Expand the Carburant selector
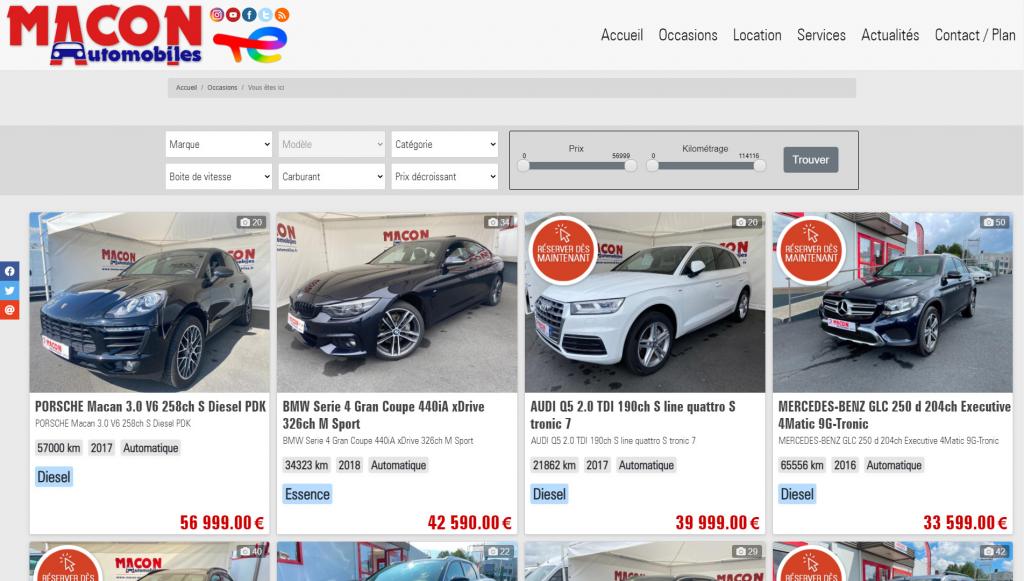The width and height of the screenshot is (1024, 581). point(331,176)
